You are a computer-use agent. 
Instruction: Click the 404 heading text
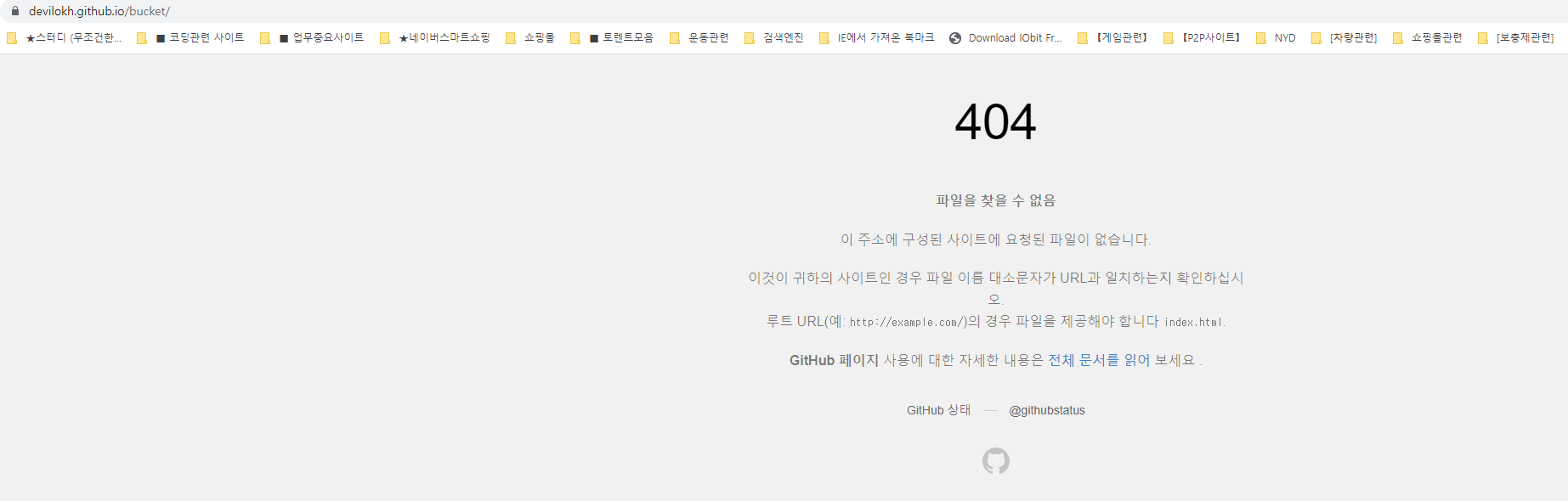click(x=995, y=122)
